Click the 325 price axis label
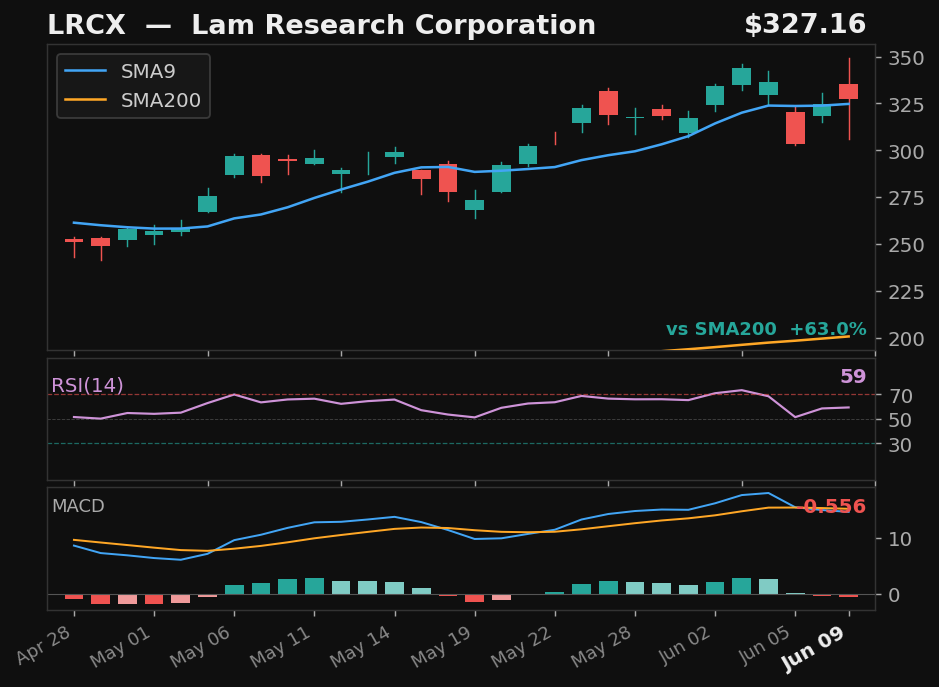This screenshot has height=687, width=939. point(906,105)
